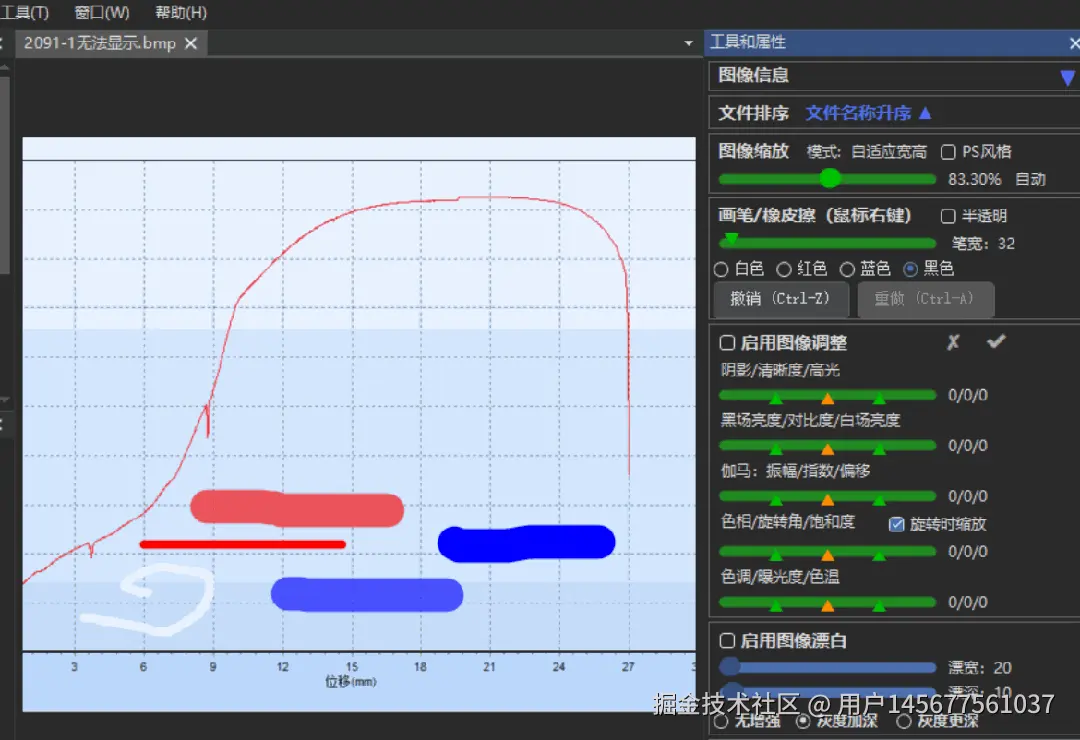Adjust the 伽马 slider orange marker
Screen dimensions: 1080x740
(x=828, y=500)
